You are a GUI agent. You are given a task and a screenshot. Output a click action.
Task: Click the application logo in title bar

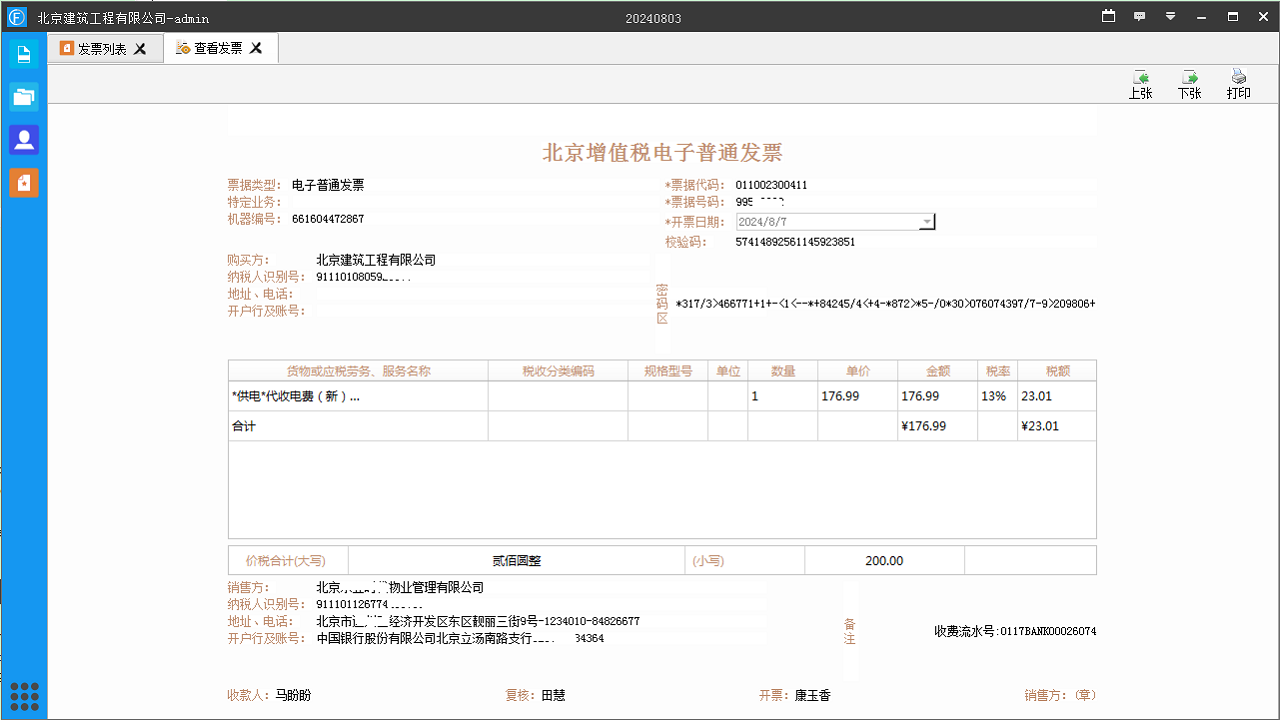[x=16, y=17]
